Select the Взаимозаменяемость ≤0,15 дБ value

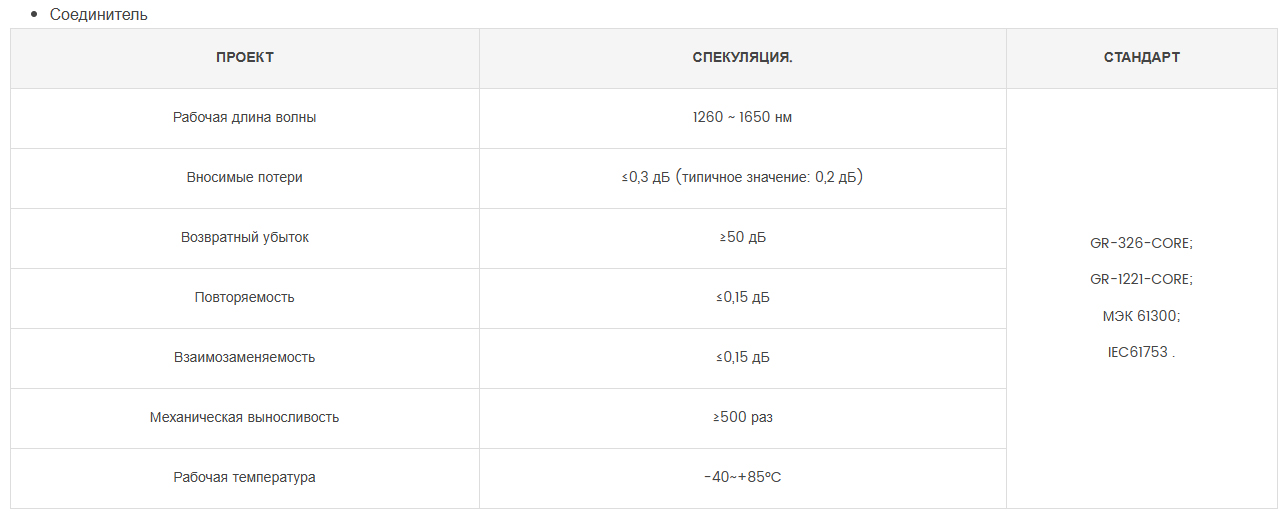[743, 358]
